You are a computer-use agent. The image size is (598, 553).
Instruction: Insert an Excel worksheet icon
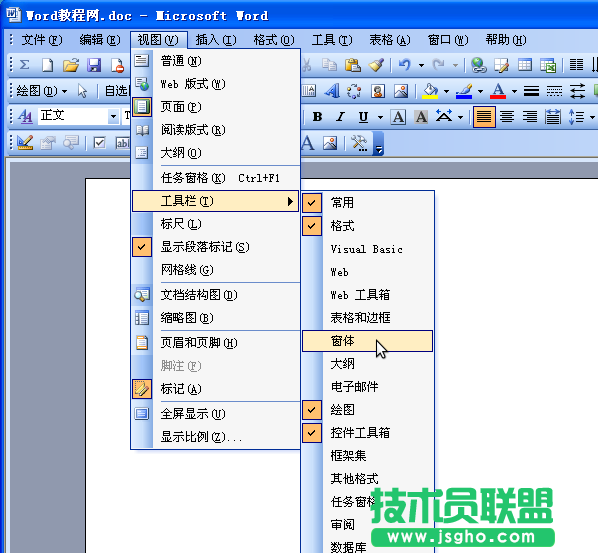[x=548, y=65]
